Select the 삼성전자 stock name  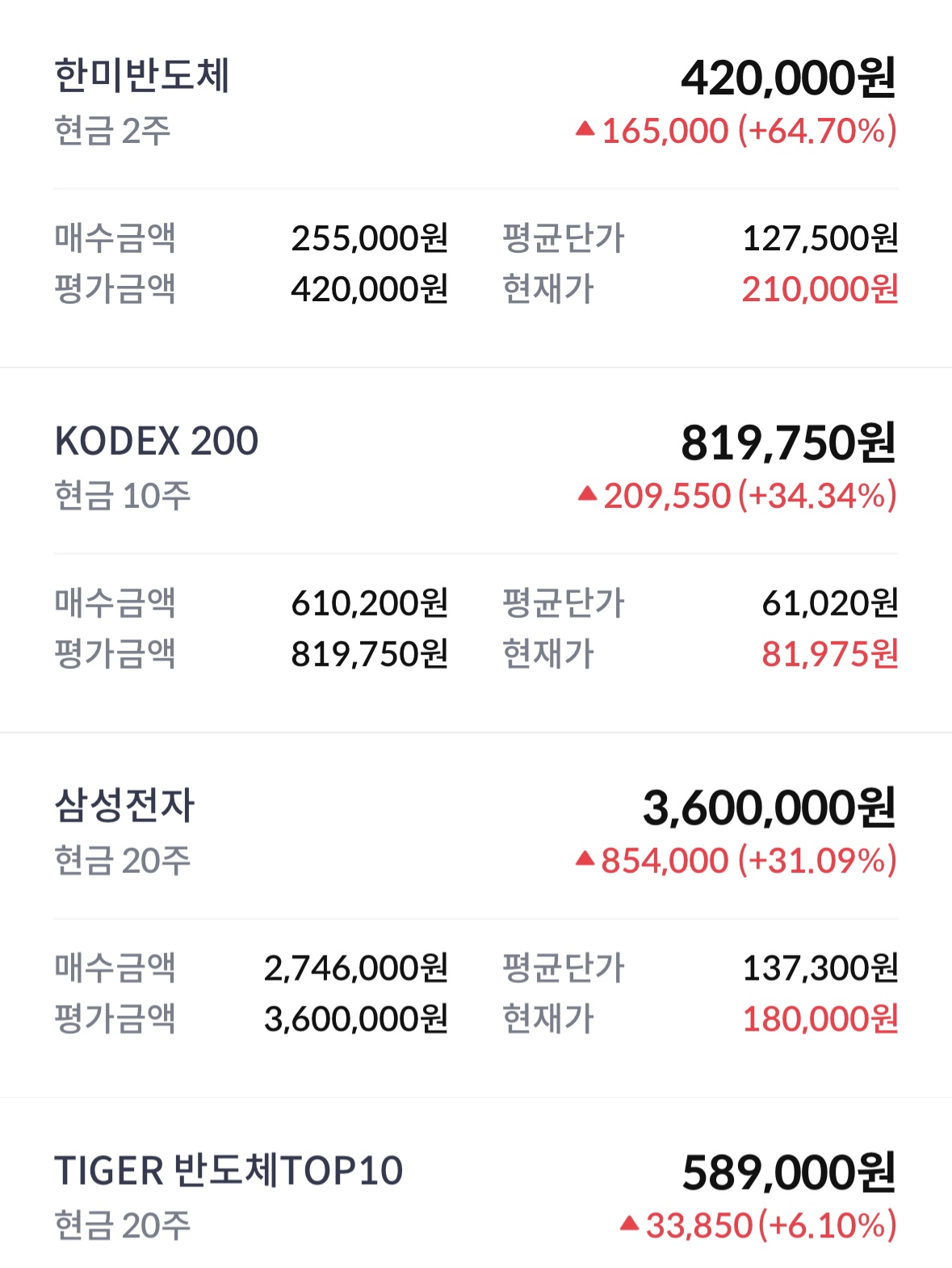pyautogui.click(x=125, y=806)
